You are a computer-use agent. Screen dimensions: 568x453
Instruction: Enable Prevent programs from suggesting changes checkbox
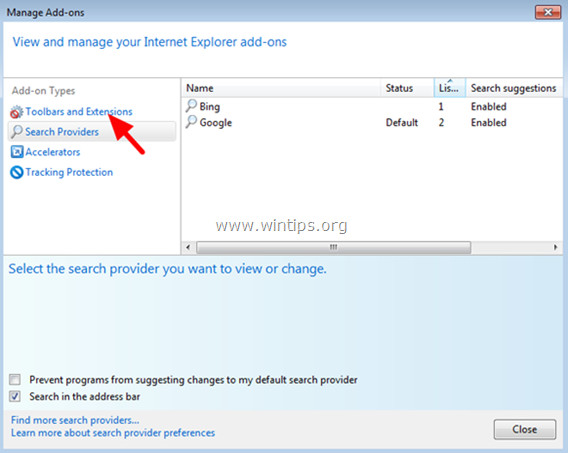[15, 379]
